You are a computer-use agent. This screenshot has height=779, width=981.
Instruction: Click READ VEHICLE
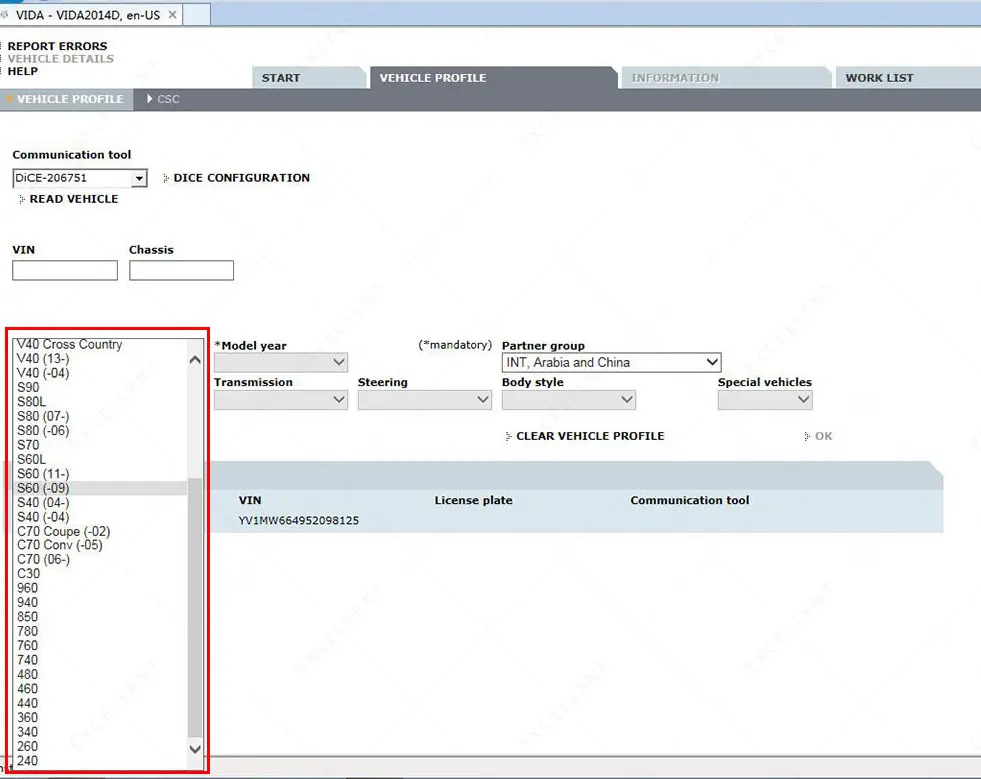[74, 199]
